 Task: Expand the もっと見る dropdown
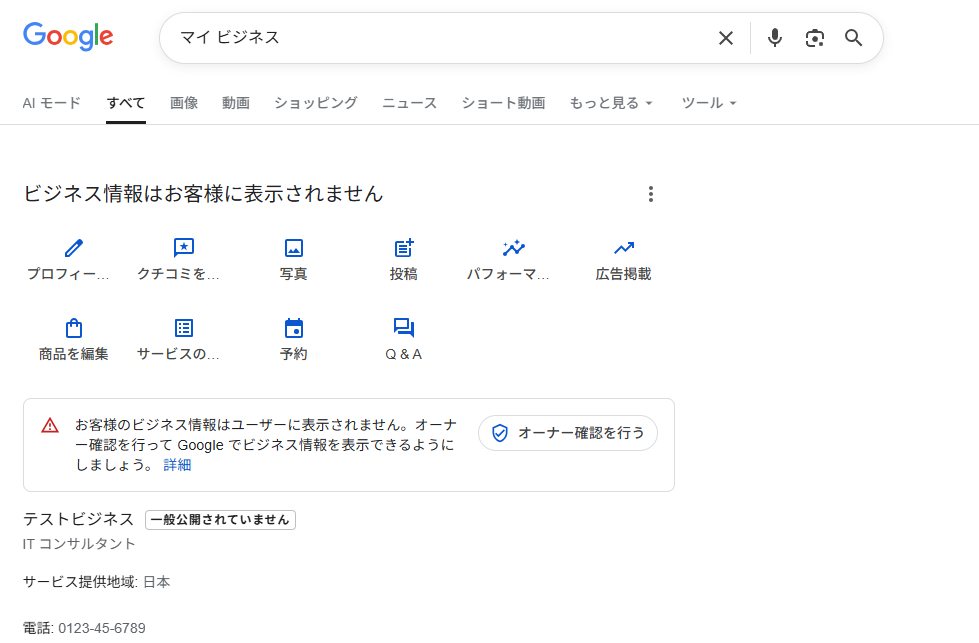coord(610,102)
